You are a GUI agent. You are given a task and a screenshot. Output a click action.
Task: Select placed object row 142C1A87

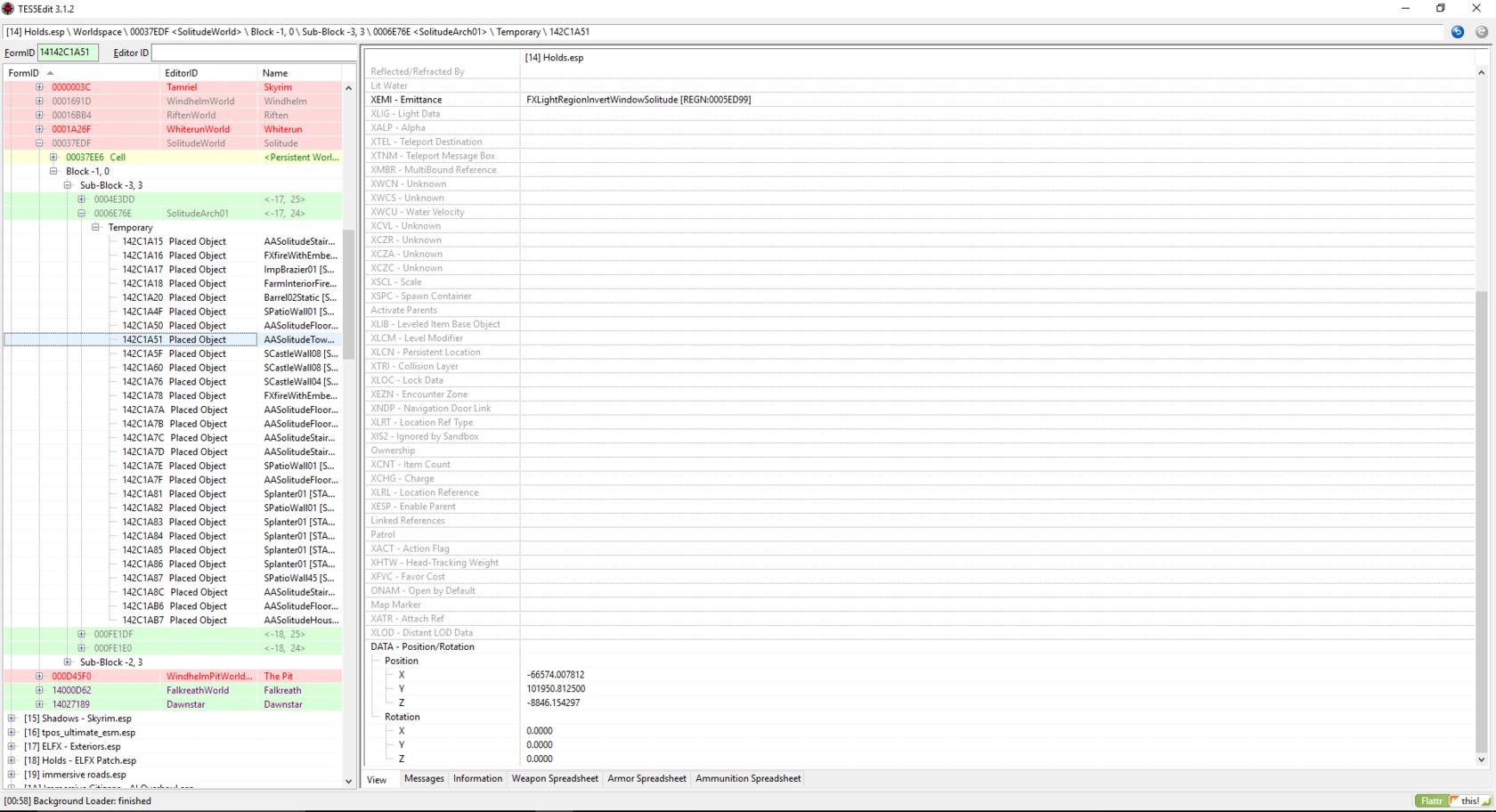pyautogui.click(x=174, y=578)
